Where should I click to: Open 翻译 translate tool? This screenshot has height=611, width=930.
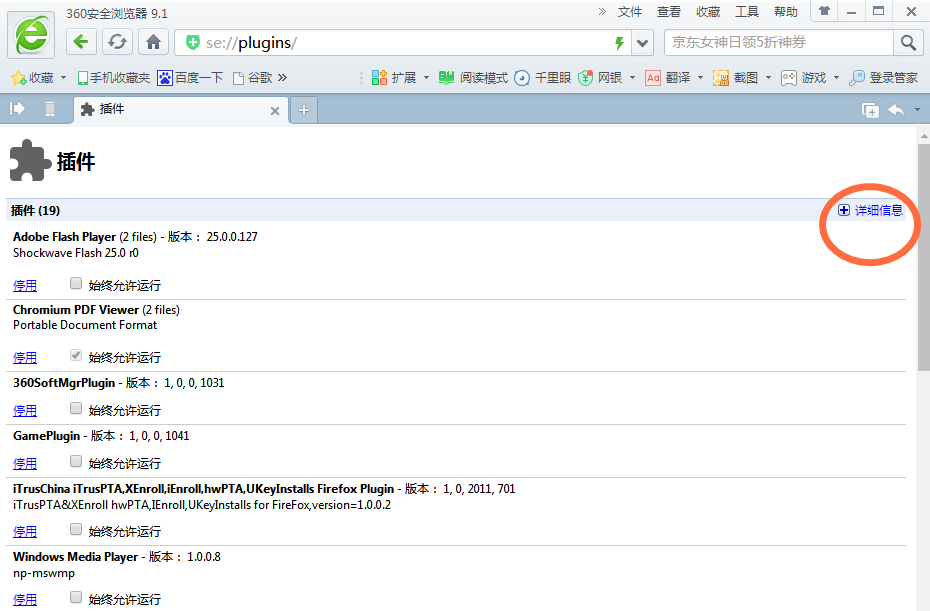(668, 78)
